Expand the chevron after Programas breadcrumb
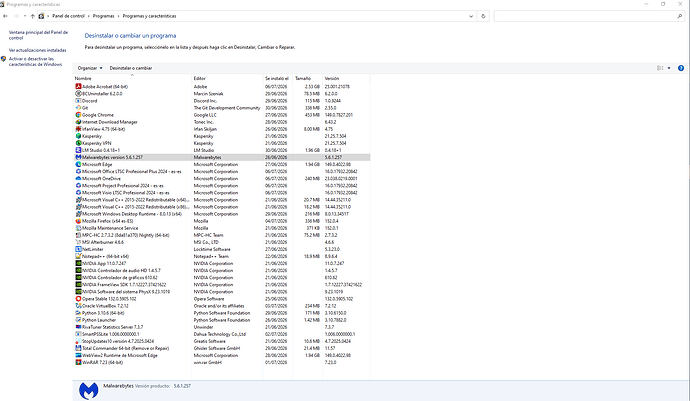The image size is (690, 401). pyautogui.click(x=118, y=16)
